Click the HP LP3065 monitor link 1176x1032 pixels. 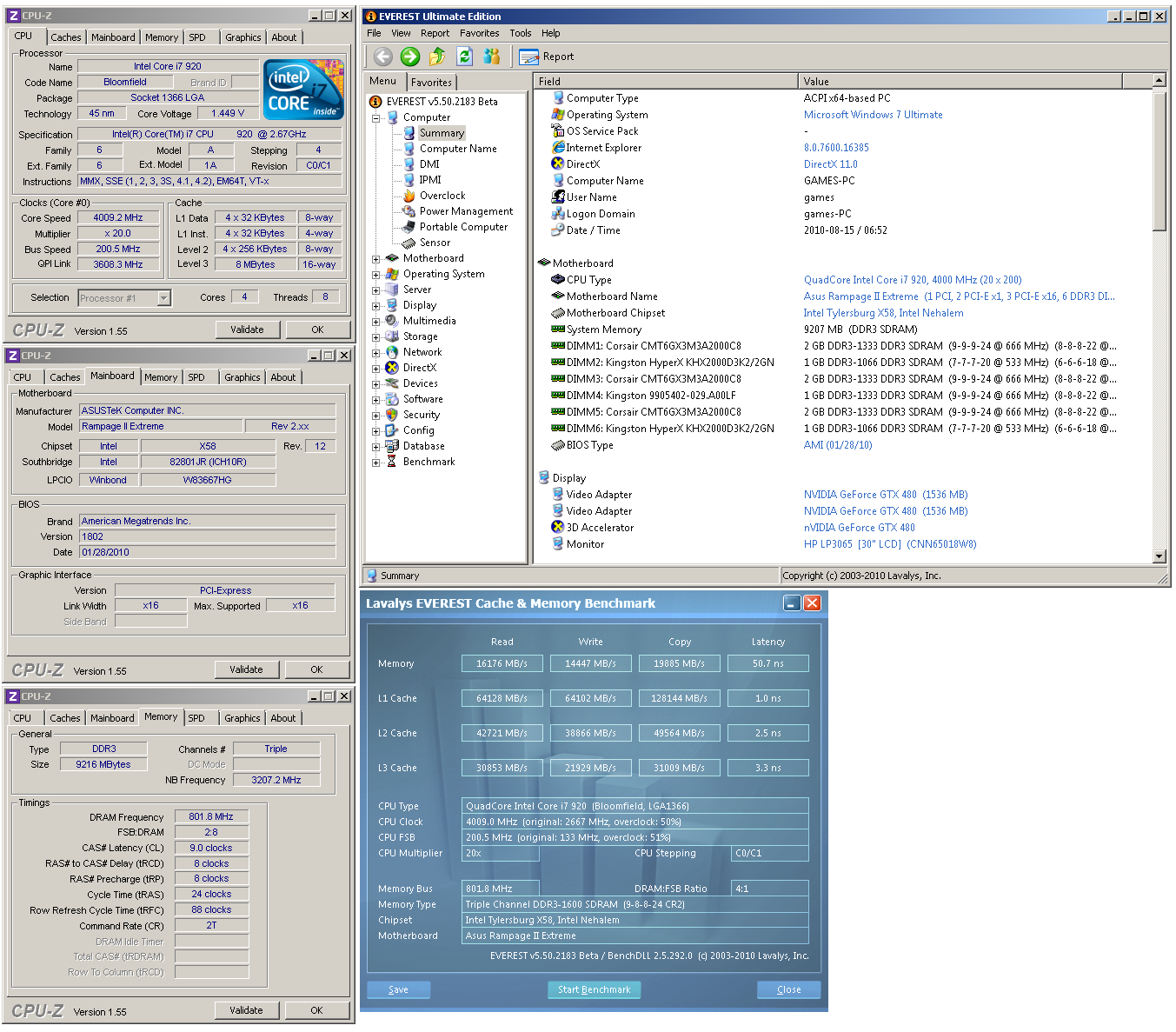click(x=889, y=544)
